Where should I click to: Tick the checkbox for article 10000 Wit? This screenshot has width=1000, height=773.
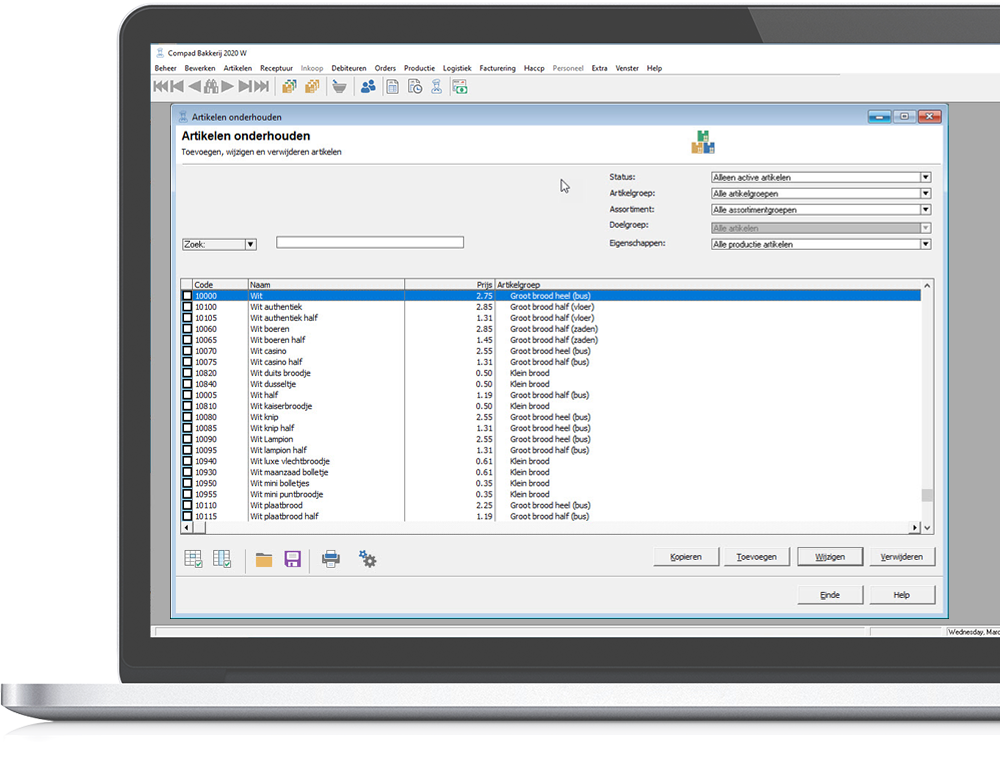[x=187, y=296]
